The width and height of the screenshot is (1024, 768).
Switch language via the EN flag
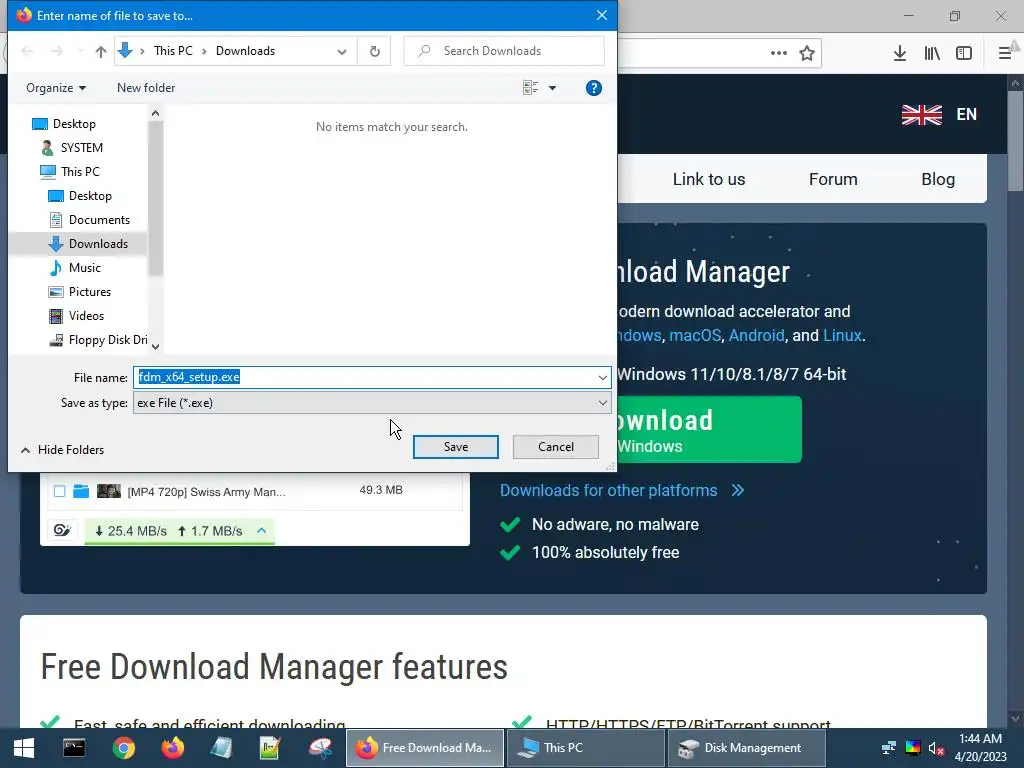coord(940,114)
